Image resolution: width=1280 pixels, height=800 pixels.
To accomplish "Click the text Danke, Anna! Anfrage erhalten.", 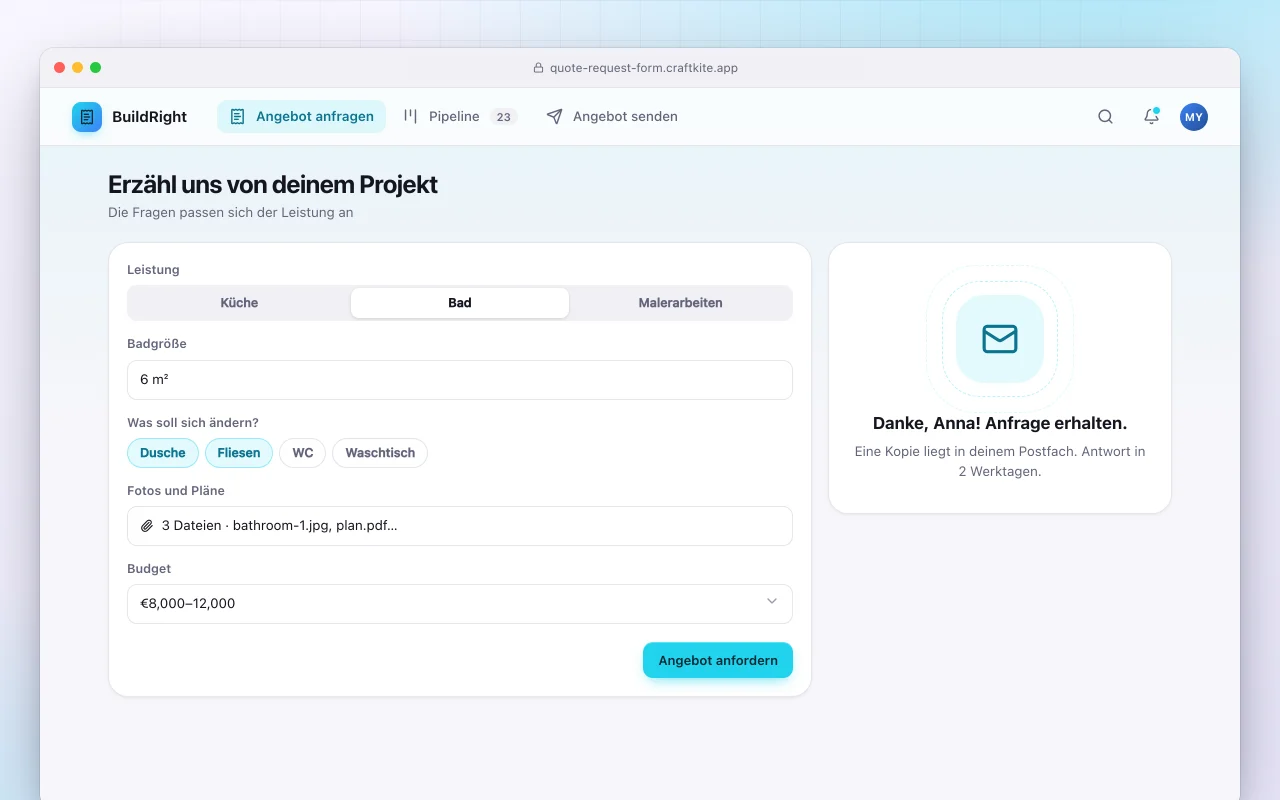I will coord(1000,423).
